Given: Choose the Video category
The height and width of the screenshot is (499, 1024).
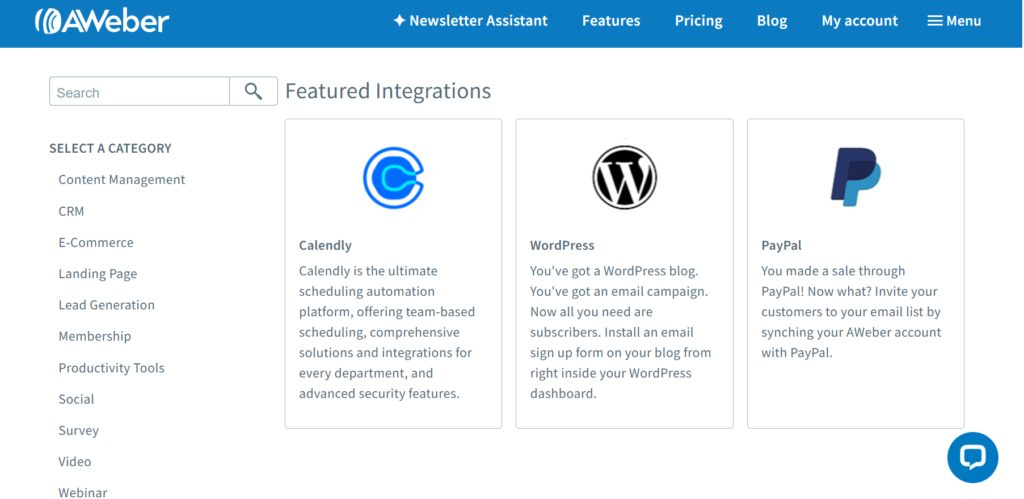Looking at the screenshot, I should (75, 462).
